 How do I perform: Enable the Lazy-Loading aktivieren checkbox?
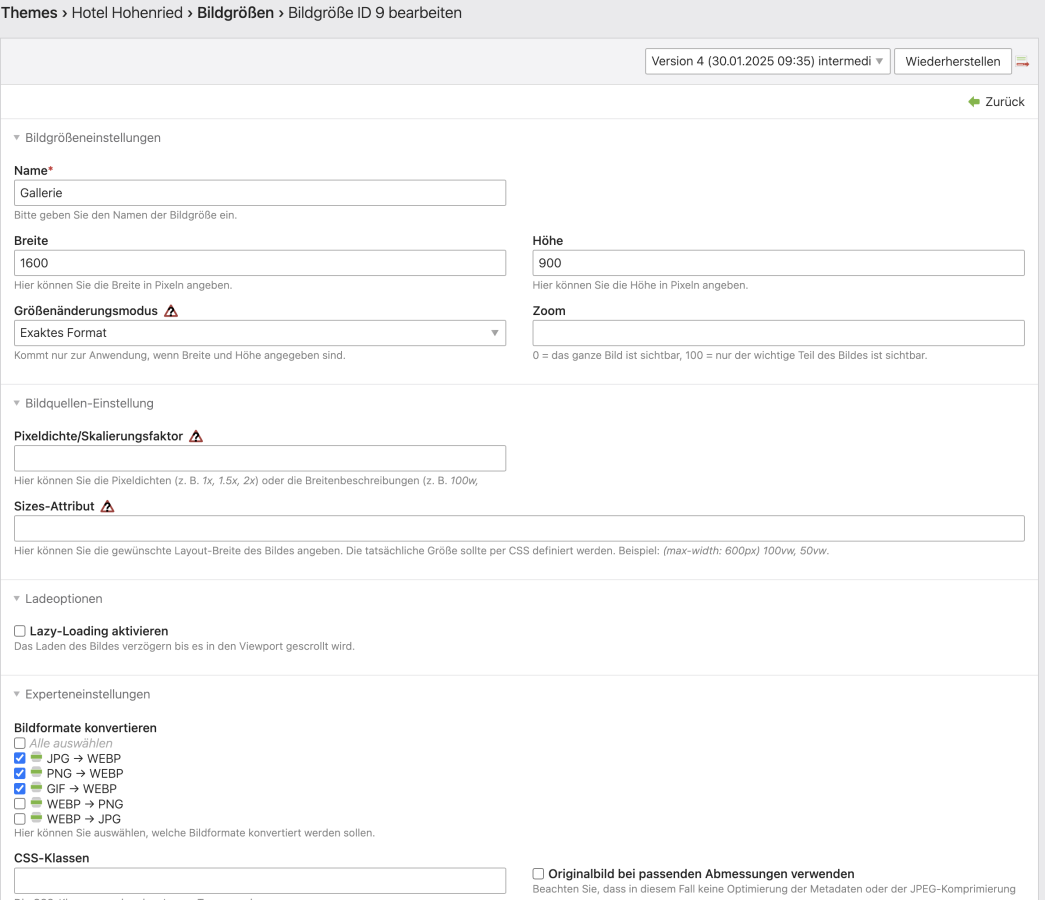[20, 631]
